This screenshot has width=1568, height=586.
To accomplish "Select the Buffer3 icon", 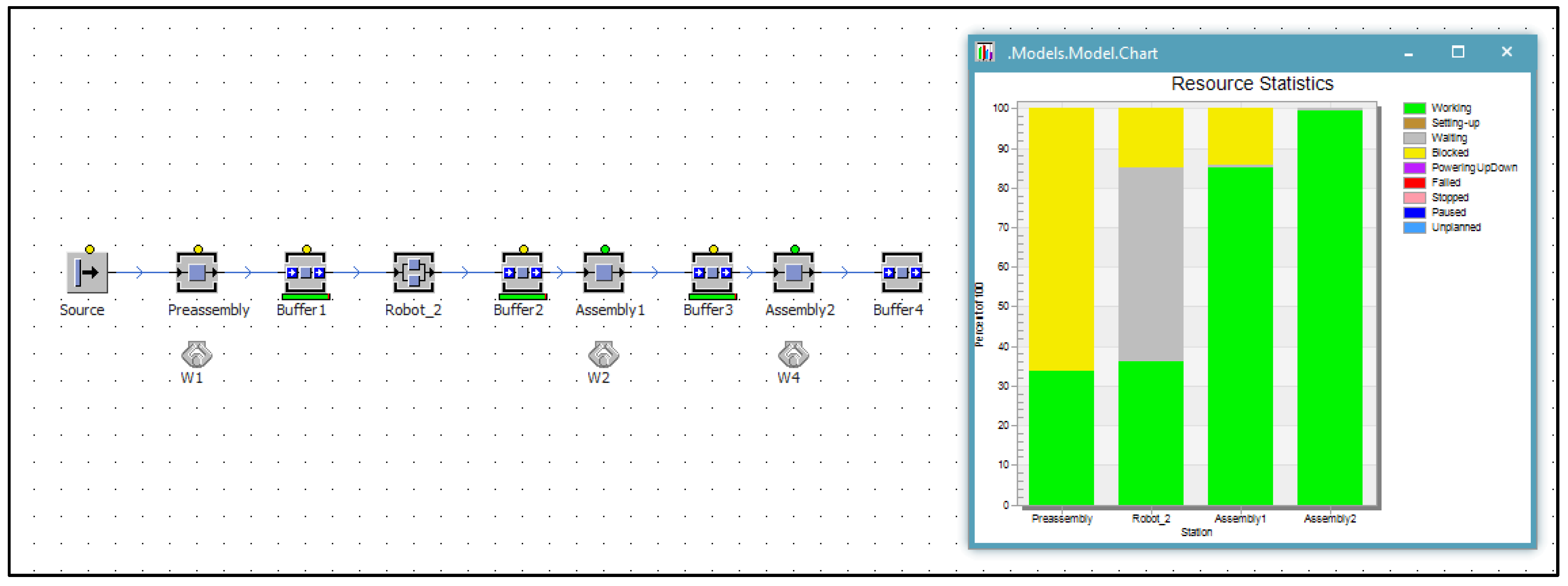I will [x=712, y=272].
